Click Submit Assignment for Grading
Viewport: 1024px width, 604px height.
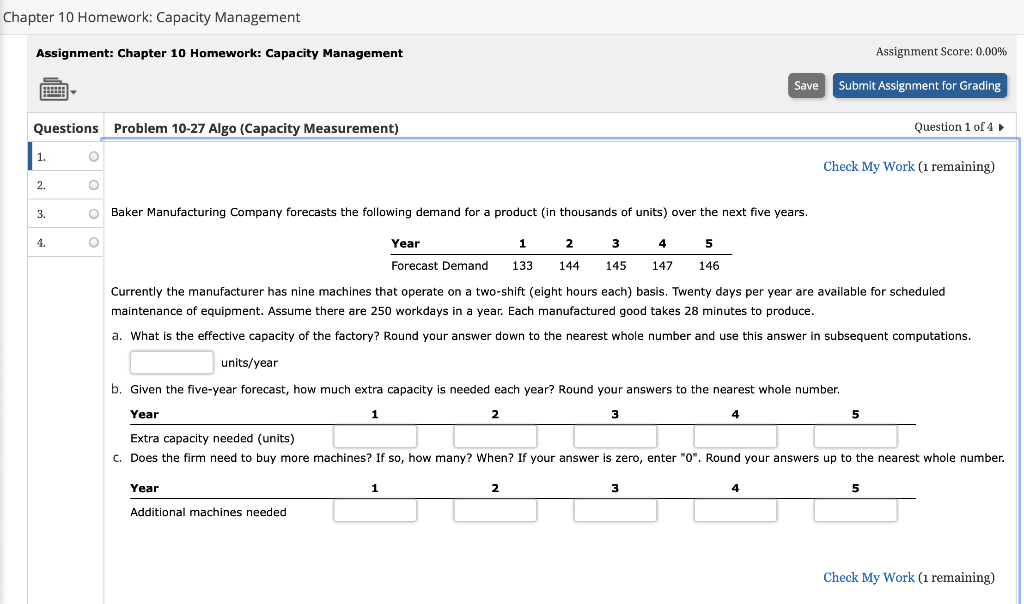[x=919, y=85]
